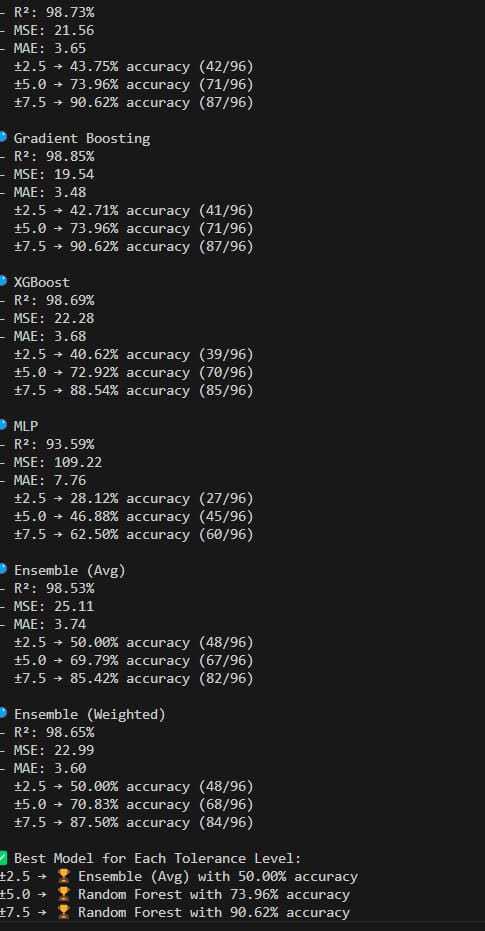Viewport: 485px width, 931px height.
Task: Click the blue dot beside Gradient Boosting
Action: click(x=2, y=137)
